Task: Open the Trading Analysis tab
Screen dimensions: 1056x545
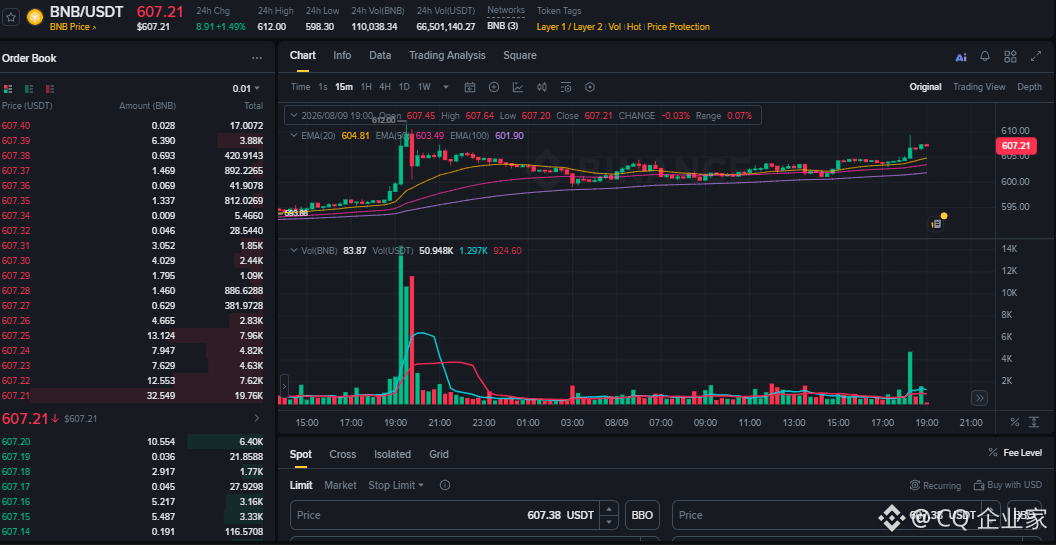Action: point(447,55)
